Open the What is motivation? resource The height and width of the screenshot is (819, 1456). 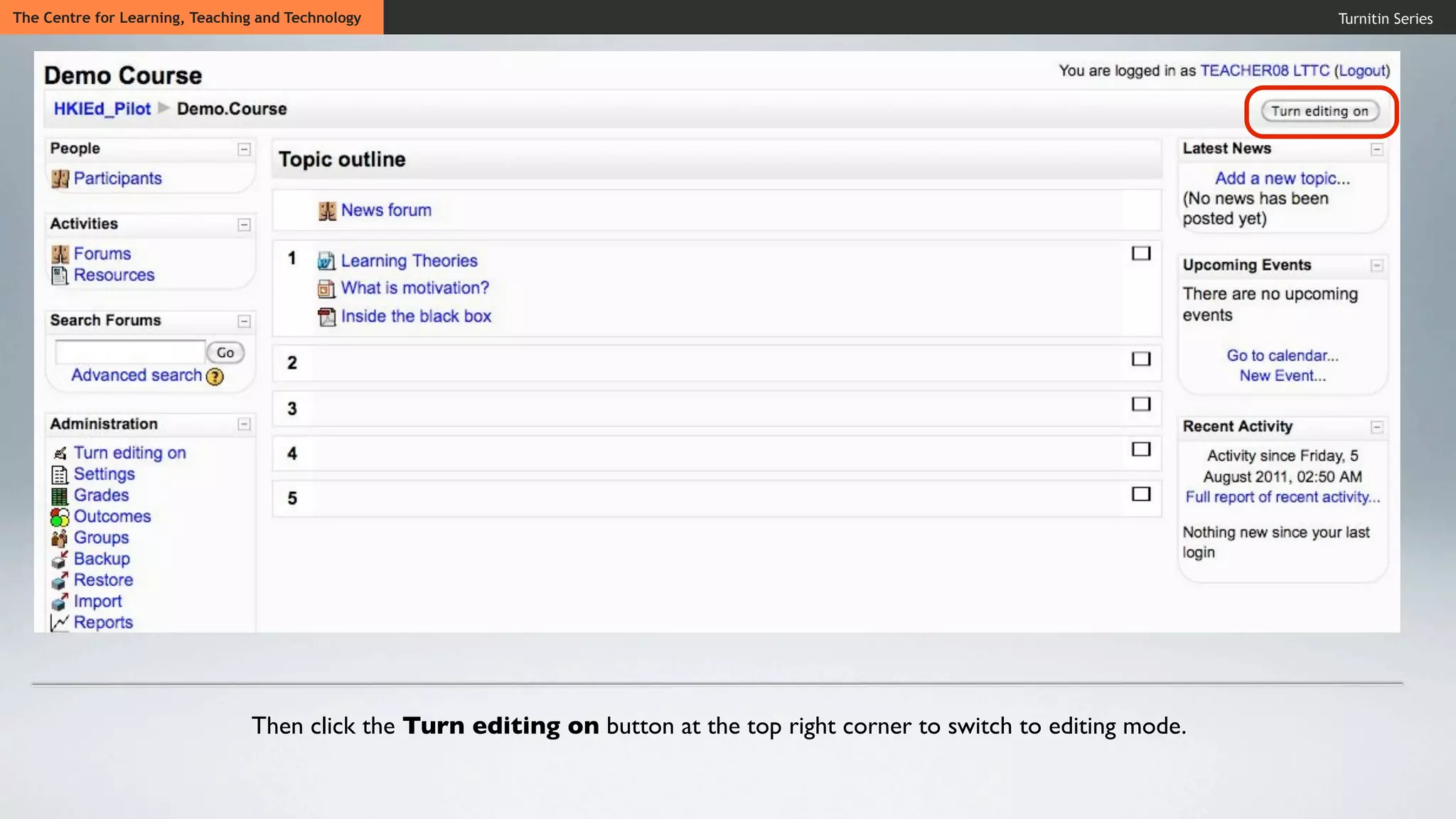tap(415, 288)
